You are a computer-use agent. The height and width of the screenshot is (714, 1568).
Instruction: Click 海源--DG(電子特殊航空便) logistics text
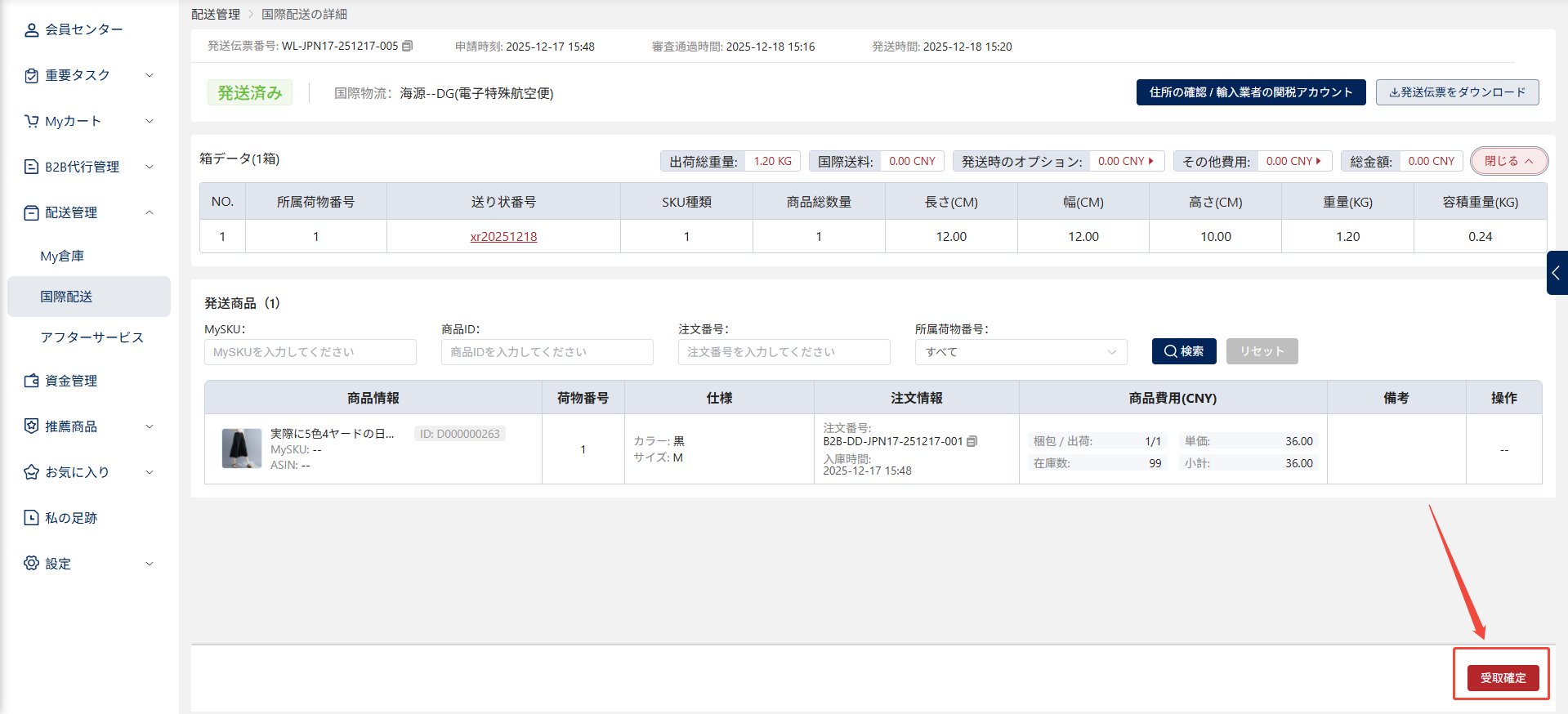476,94
